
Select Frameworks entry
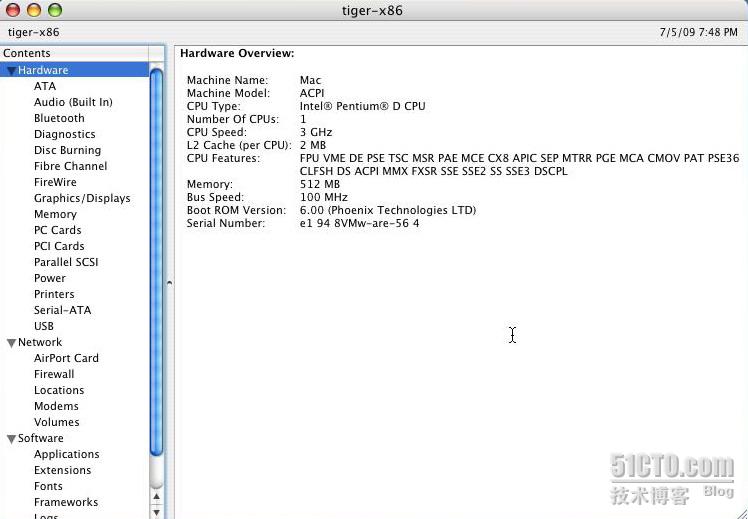click(66, 502)
